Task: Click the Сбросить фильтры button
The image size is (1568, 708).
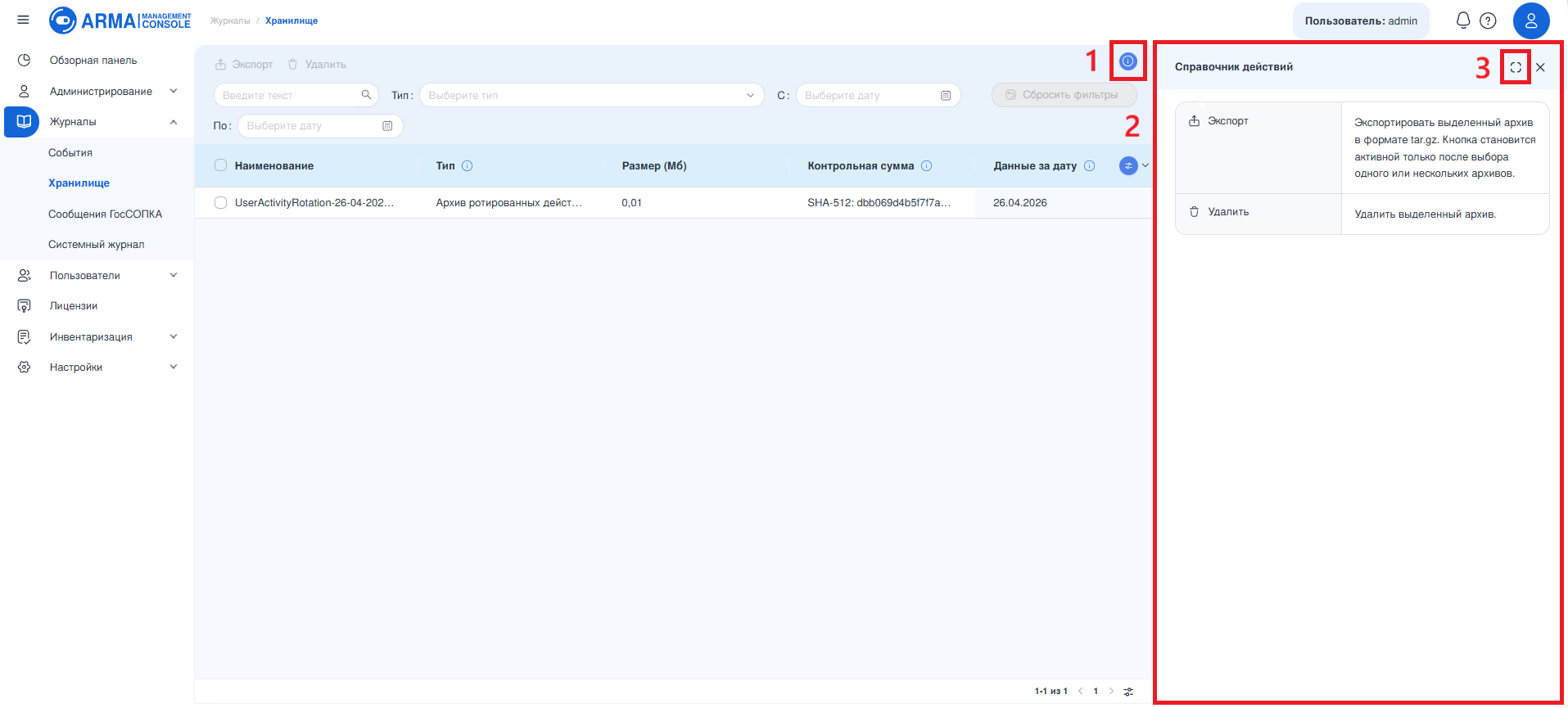Action: pos(1064,95)
